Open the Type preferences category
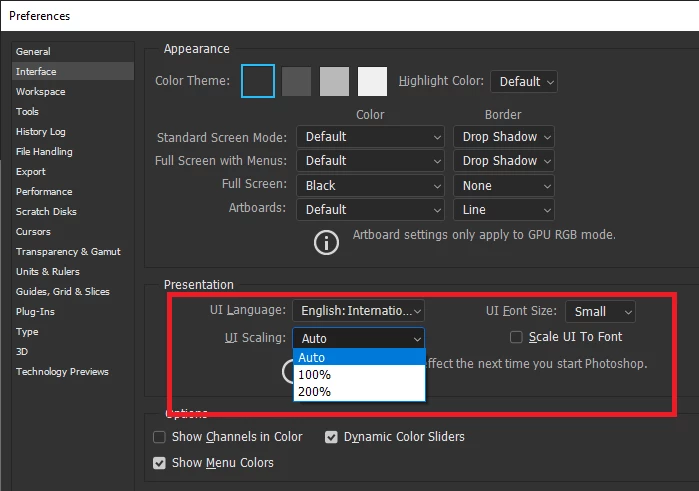The height and width of the screenshot is (491, 699). point(73,332)
